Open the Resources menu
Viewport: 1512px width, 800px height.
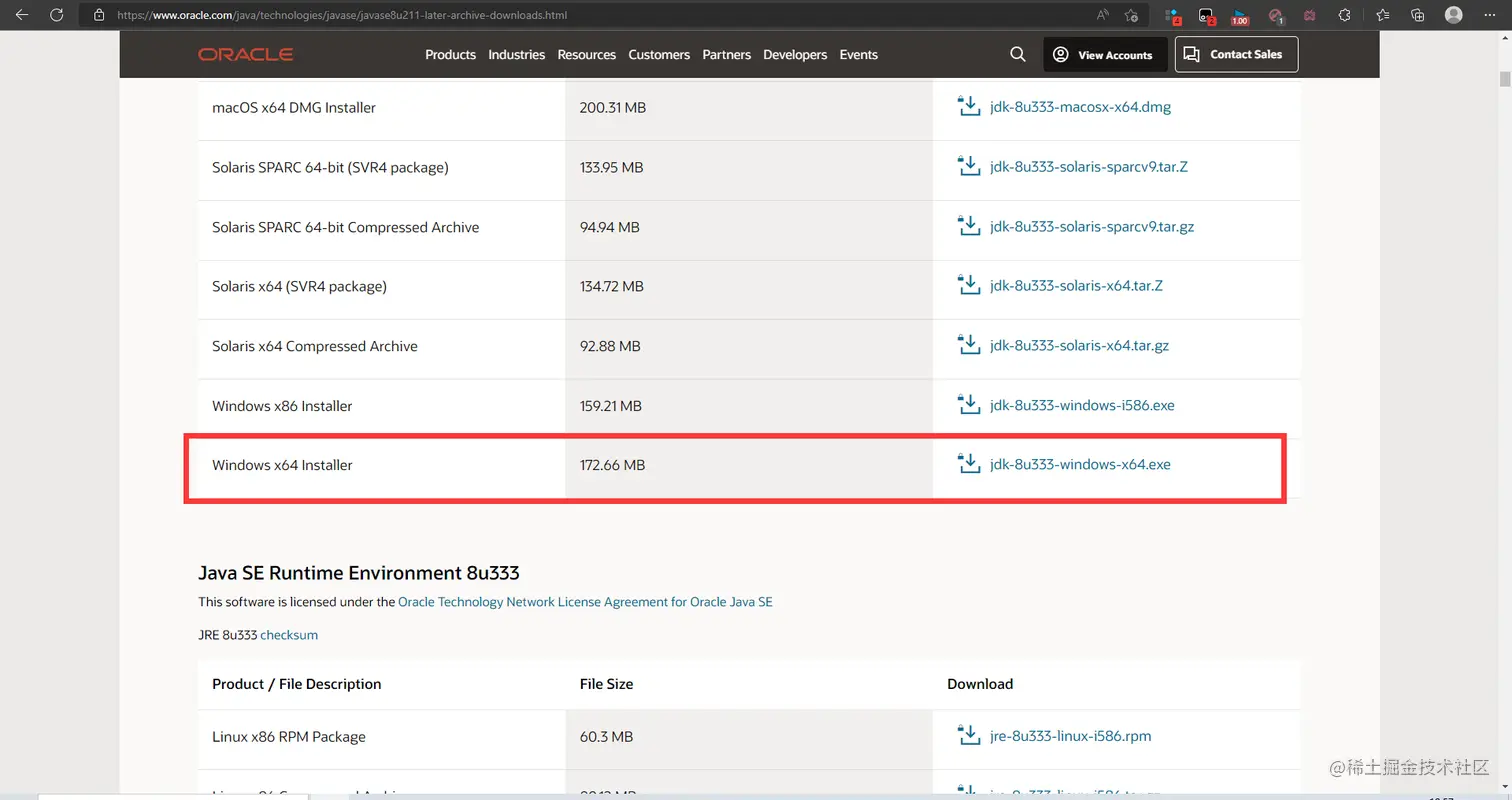pyautogui.click(x=586, y=55)
